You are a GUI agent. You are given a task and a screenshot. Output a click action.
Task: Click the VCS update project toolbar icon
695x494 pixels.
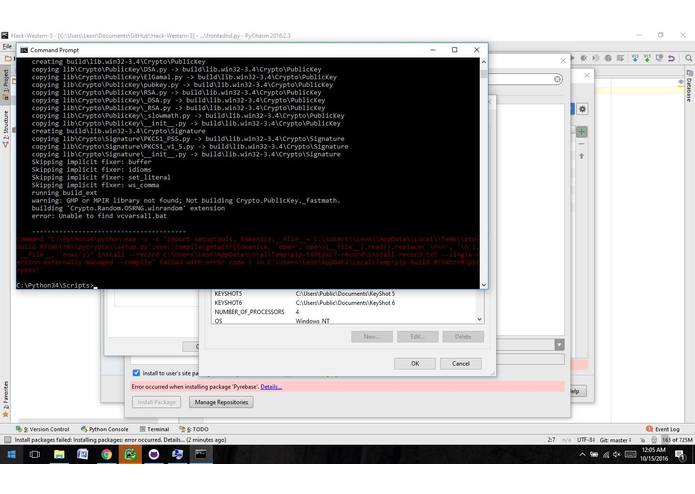(x=635, y=58)
